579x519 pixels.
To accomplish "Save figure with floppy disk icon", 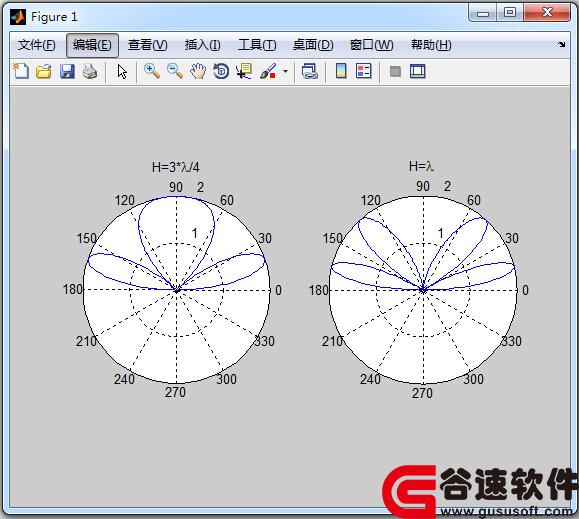I will pos(67,71).
